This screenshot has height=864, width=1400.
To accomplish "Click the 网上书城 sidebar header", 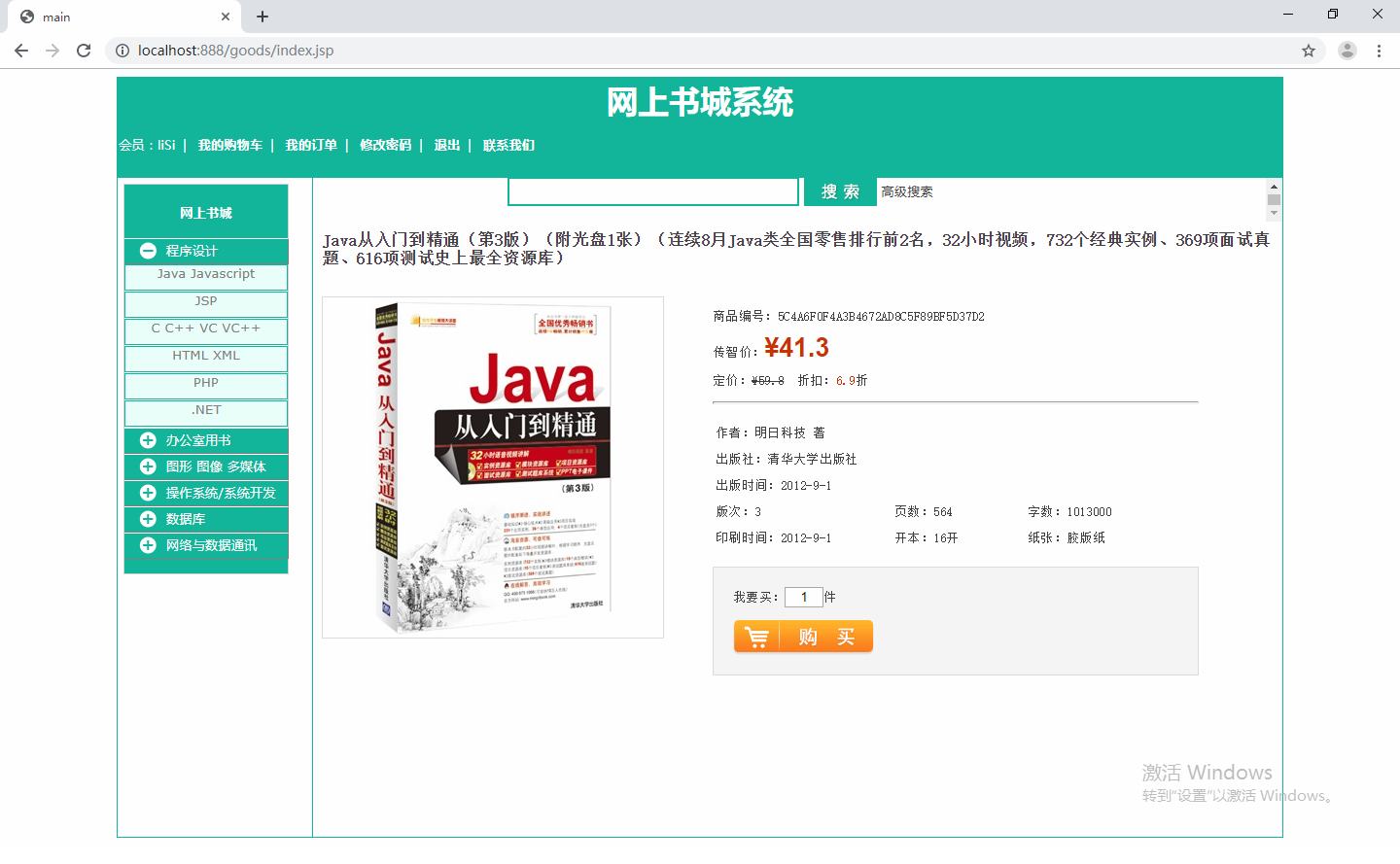I will (206, 213).
